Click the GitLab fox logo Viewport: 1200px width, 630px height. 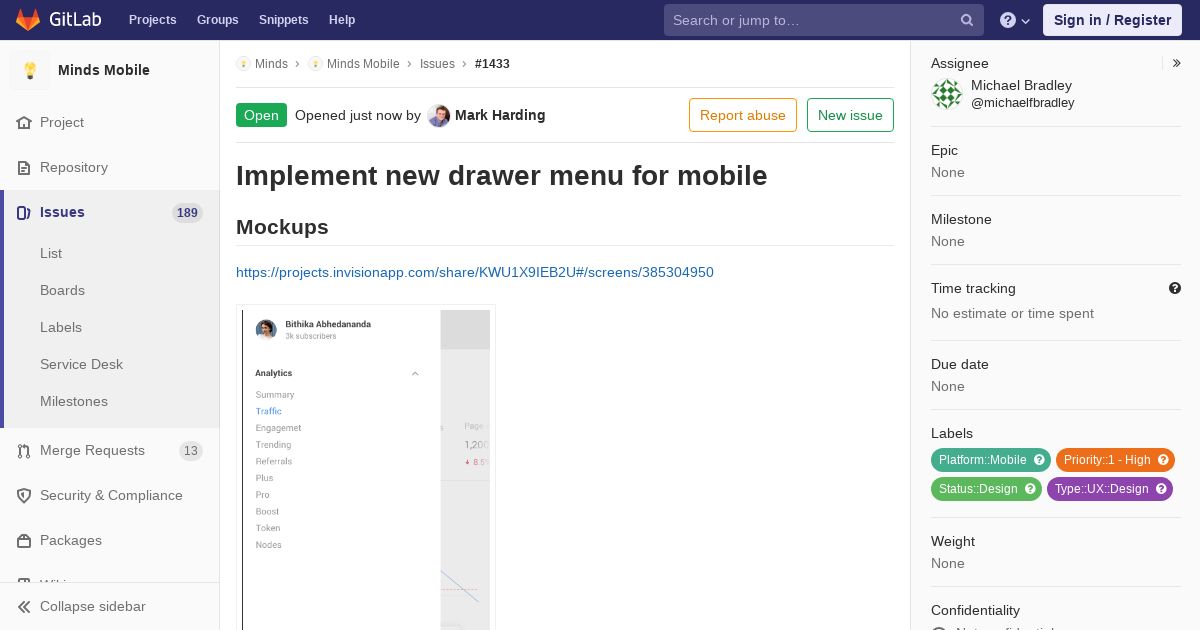click(x=28, y=20)
